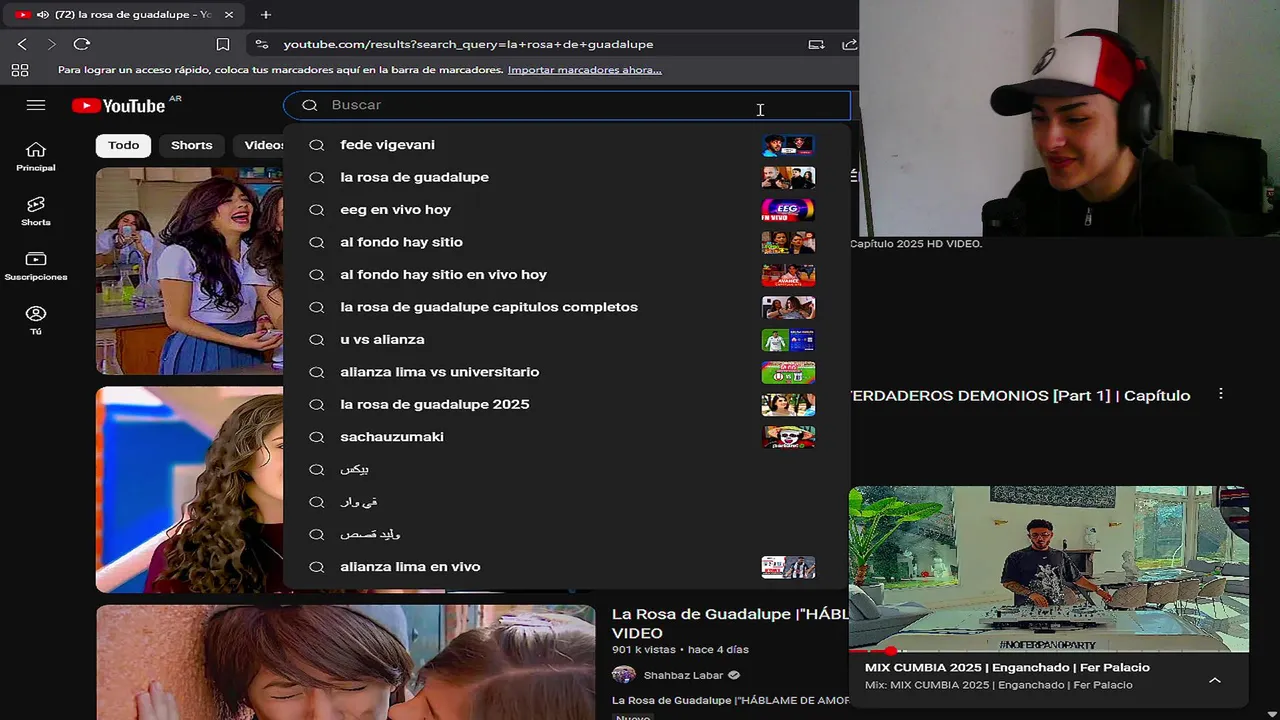Open the HÁBLAME video title link
The image size is (1280, 720).
(729, 623)
